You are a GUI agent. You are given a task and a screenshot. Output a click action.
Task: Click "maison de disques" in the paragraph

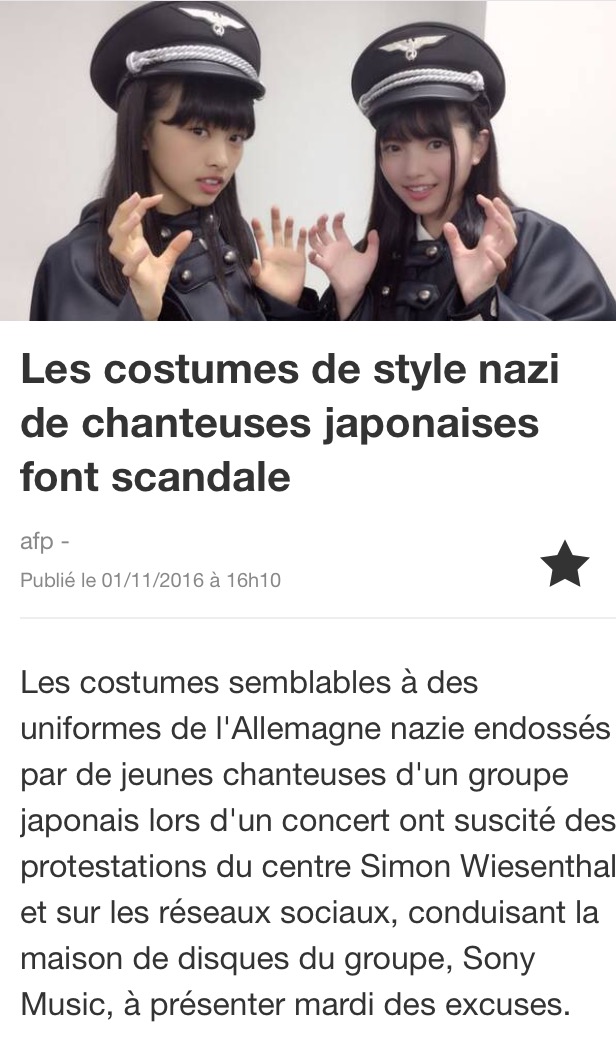point(152,960)
